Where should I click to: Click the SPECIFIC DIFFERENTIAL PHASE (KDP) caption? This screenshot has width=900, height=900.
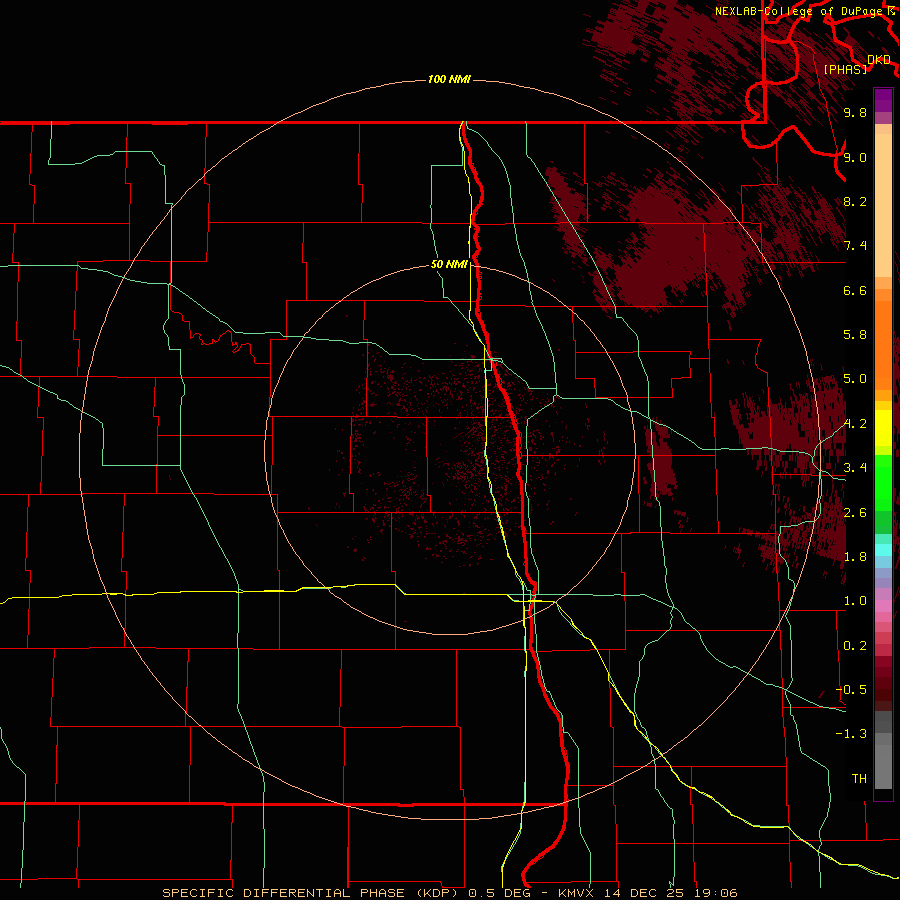(x=310, y=893)
